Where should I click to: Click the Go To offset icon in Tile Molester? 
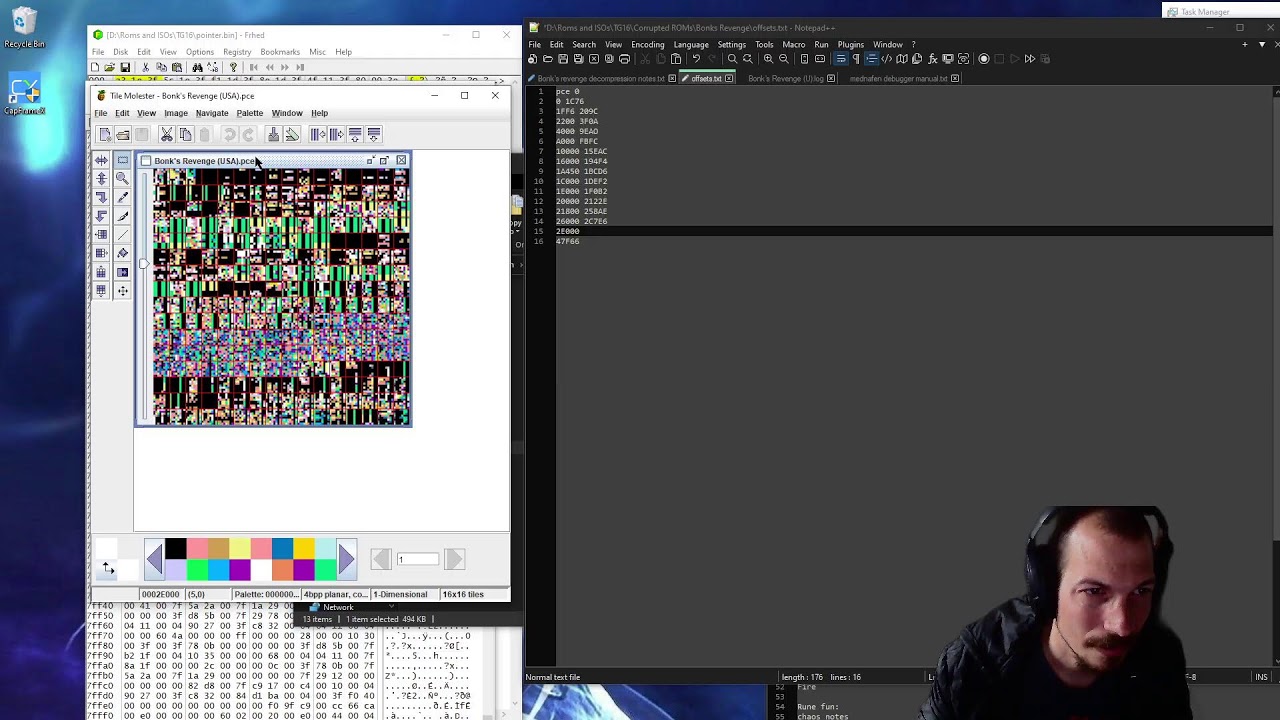(x=273, y=134)
